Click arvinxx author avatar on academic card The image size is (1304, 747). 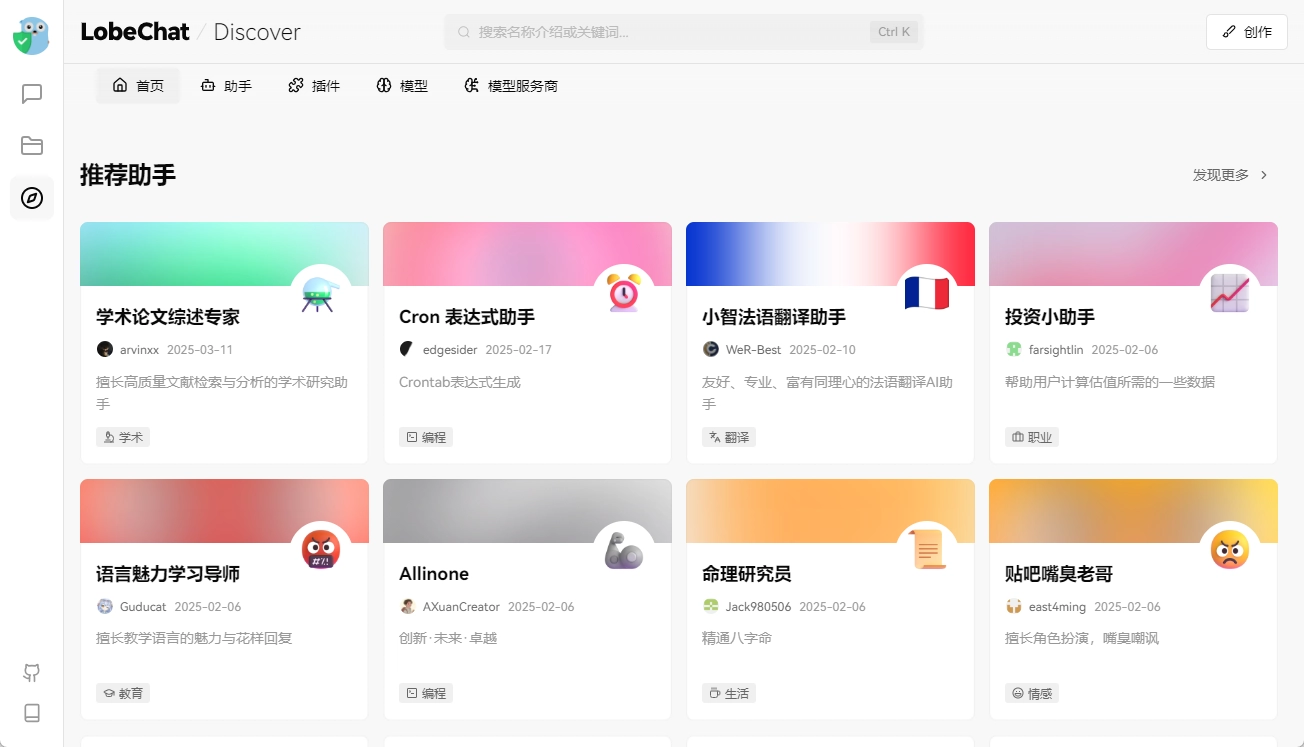[x=105, y=349]
